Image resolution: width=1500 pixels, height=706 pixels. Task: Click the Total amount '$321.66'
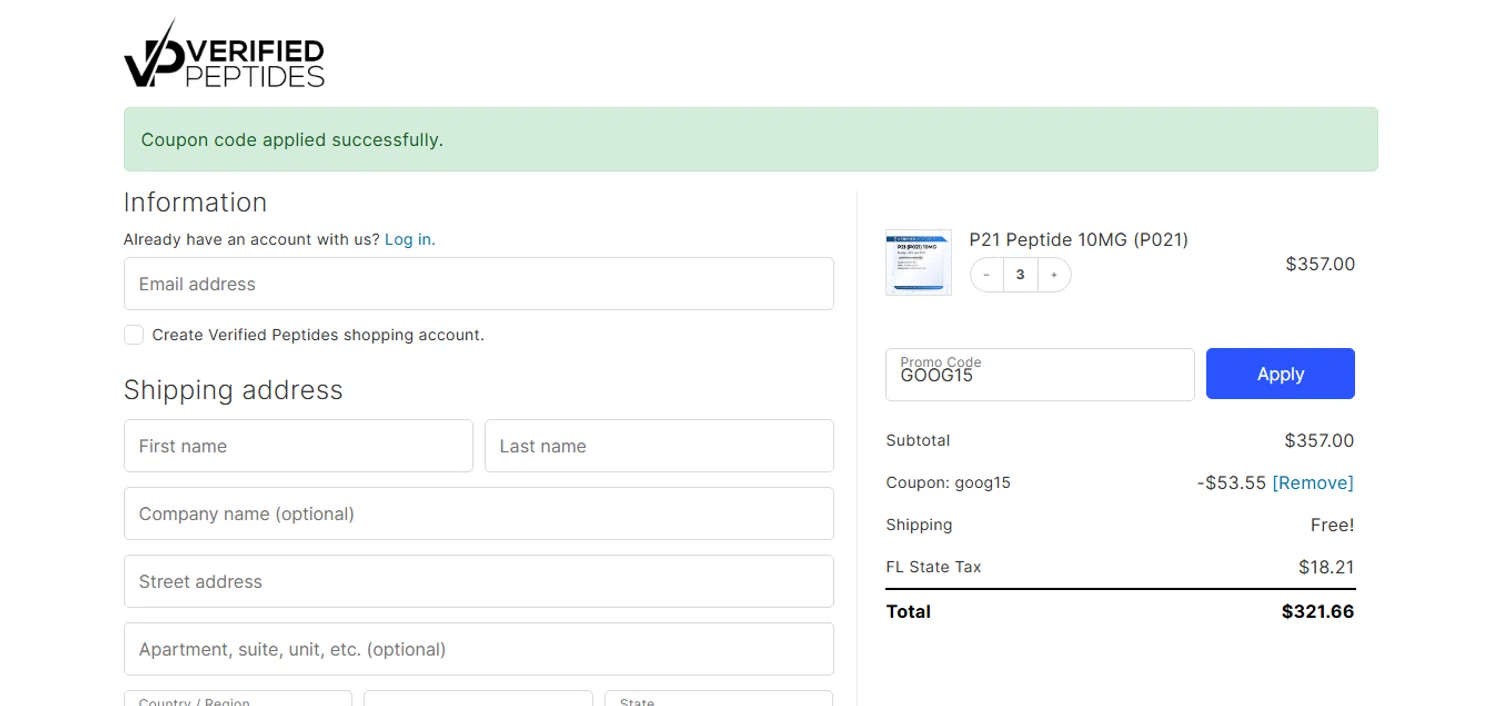point(1318,612)
